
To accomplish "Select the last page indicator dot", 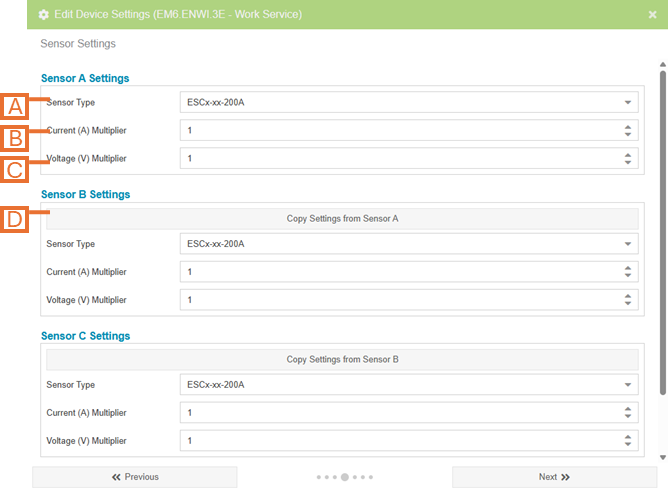I will click(371, 477).
